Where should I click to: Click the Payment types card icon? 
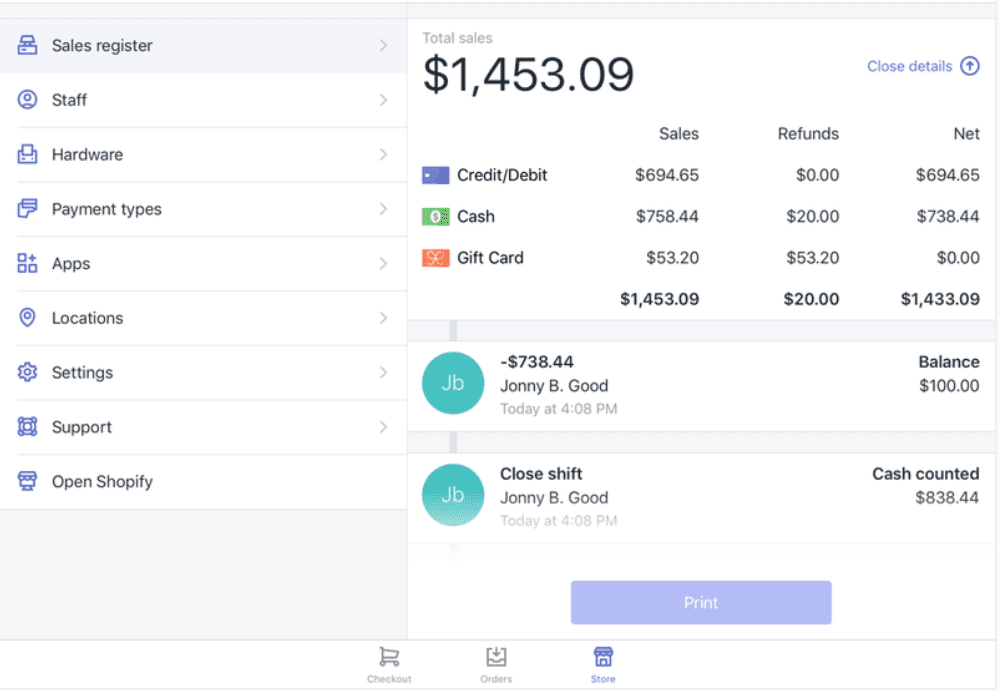(27, 209)
